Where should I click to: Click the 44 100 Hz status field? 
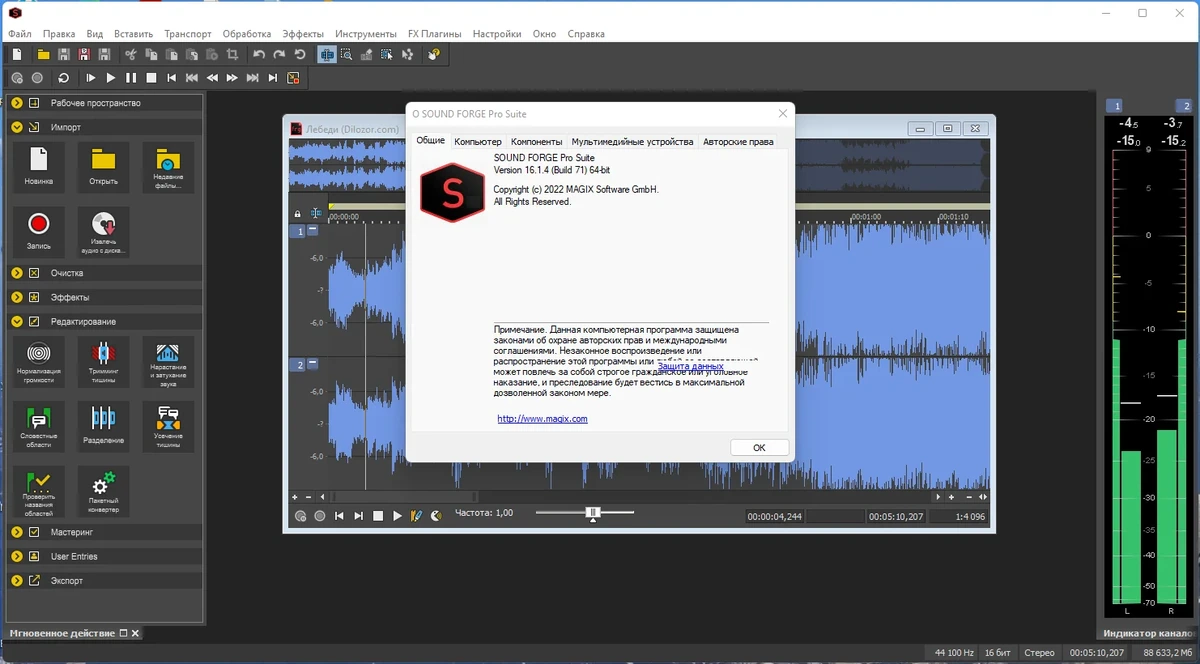coord(954,653)
